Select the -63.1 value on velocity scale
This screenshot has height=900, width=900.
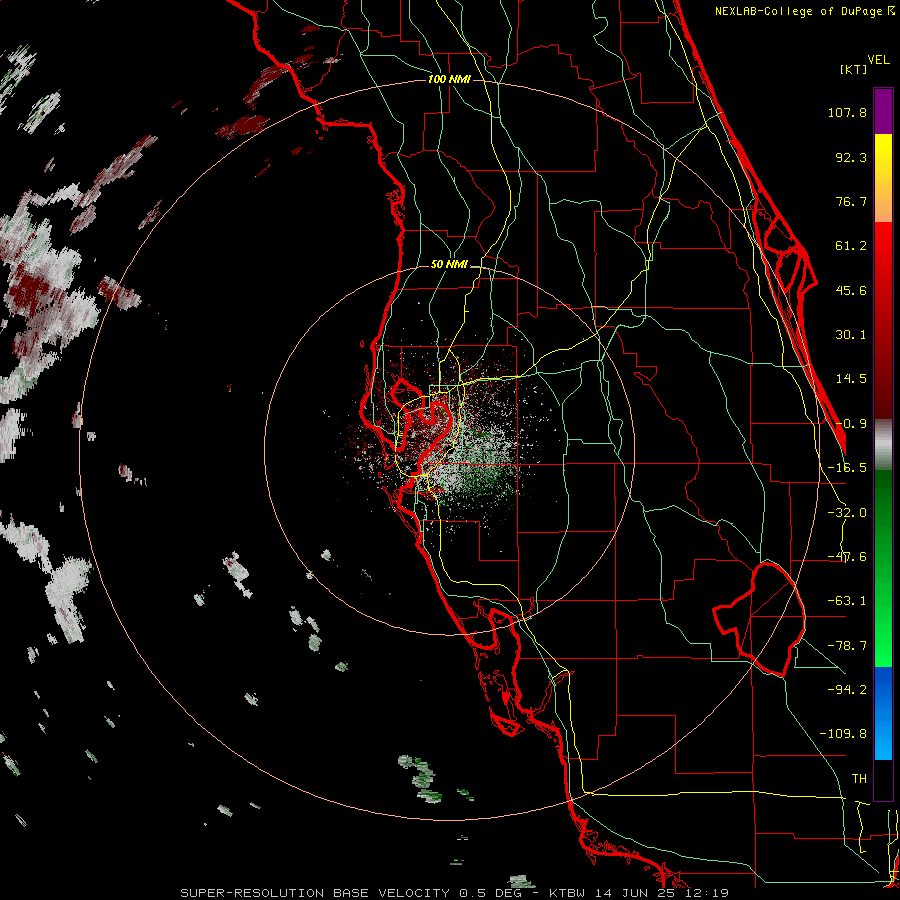847,601
